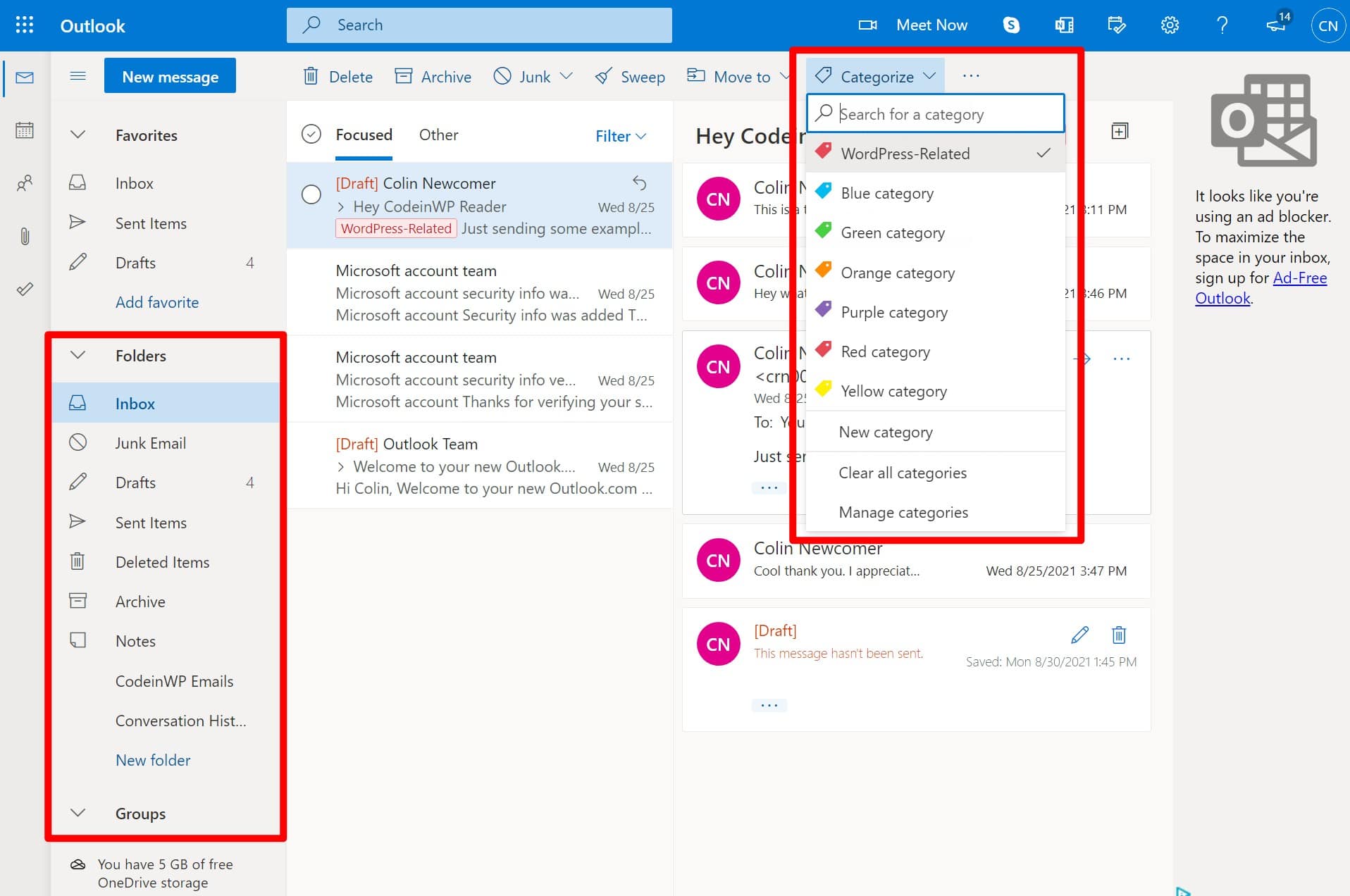Screen dimensions: 1350x896
Task: Click the Purple category color tag
Action: [x=822, y=310]
